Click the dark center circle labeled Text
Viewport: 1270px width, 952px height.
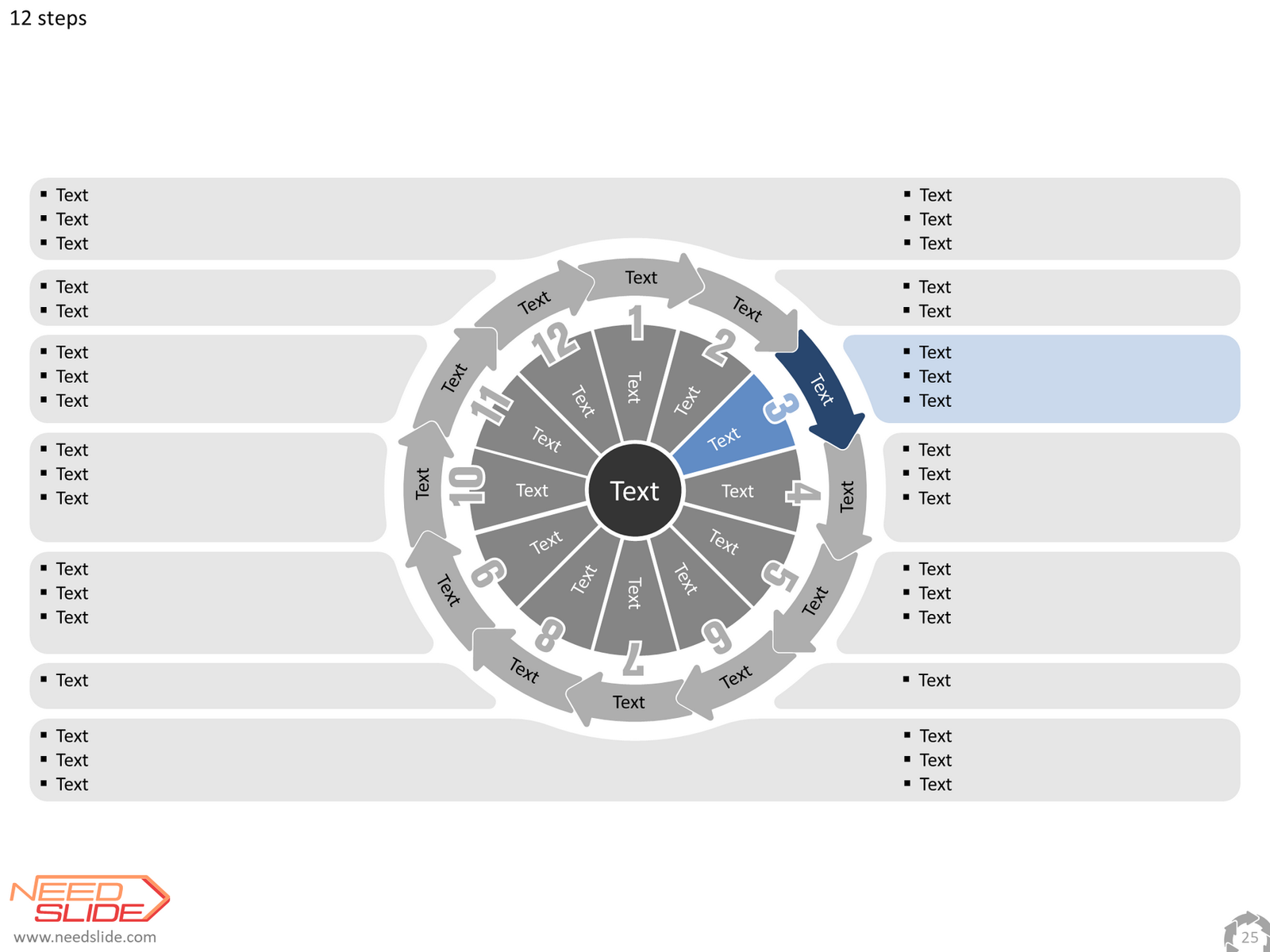[634, 490]
